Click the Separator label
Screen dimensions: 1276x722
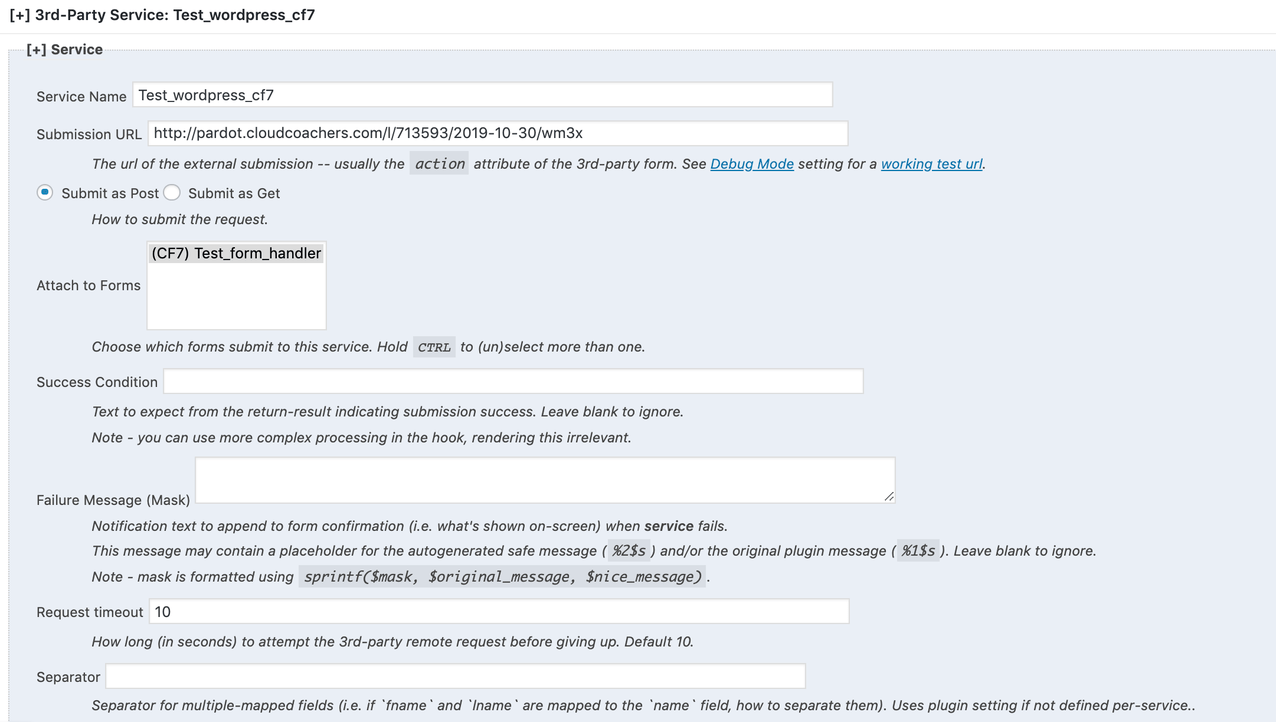(x=68, y=677)
